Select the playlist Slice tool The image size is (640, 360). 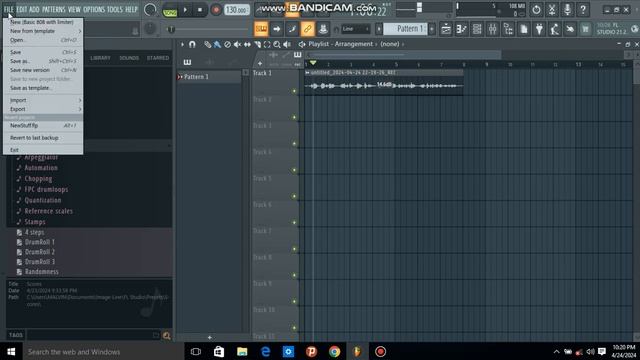pos(257,44)
